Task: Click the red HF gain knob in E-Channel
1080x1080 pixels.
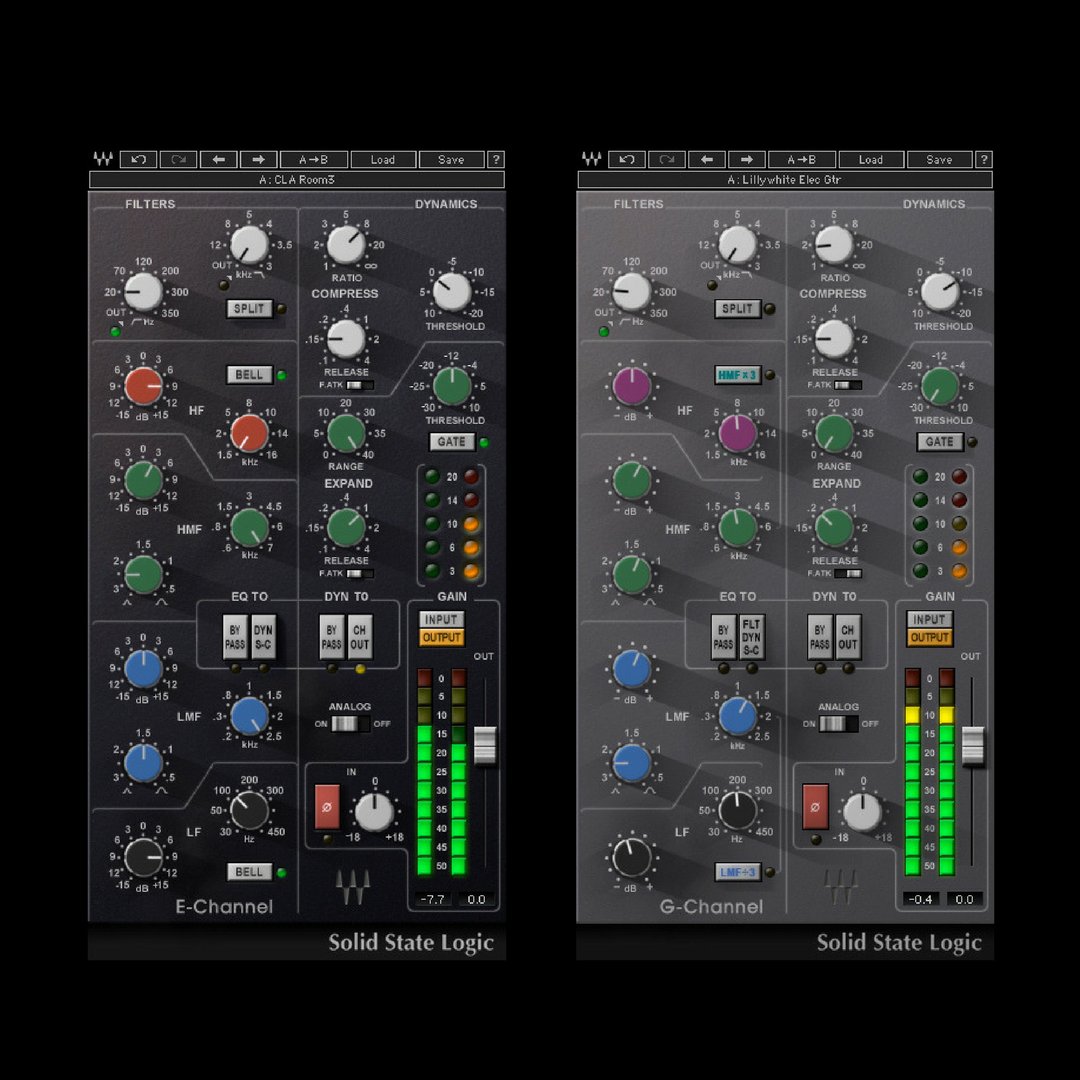Action: (x=143, y=386)
